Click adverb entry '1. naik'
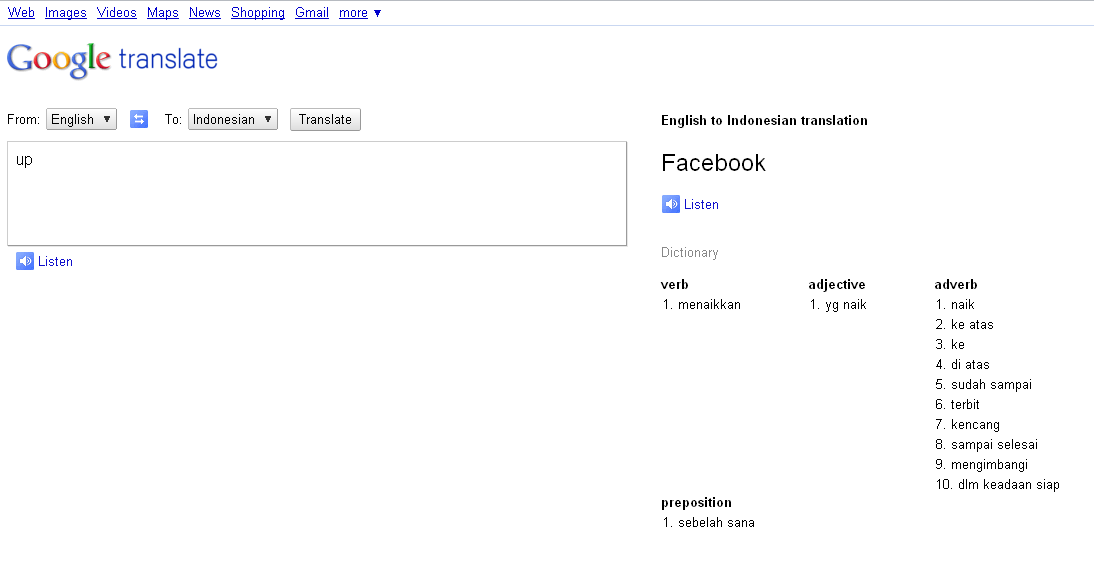Image resolution: width=1094 pixels, height=563 pixels. (x=955, y=304)
